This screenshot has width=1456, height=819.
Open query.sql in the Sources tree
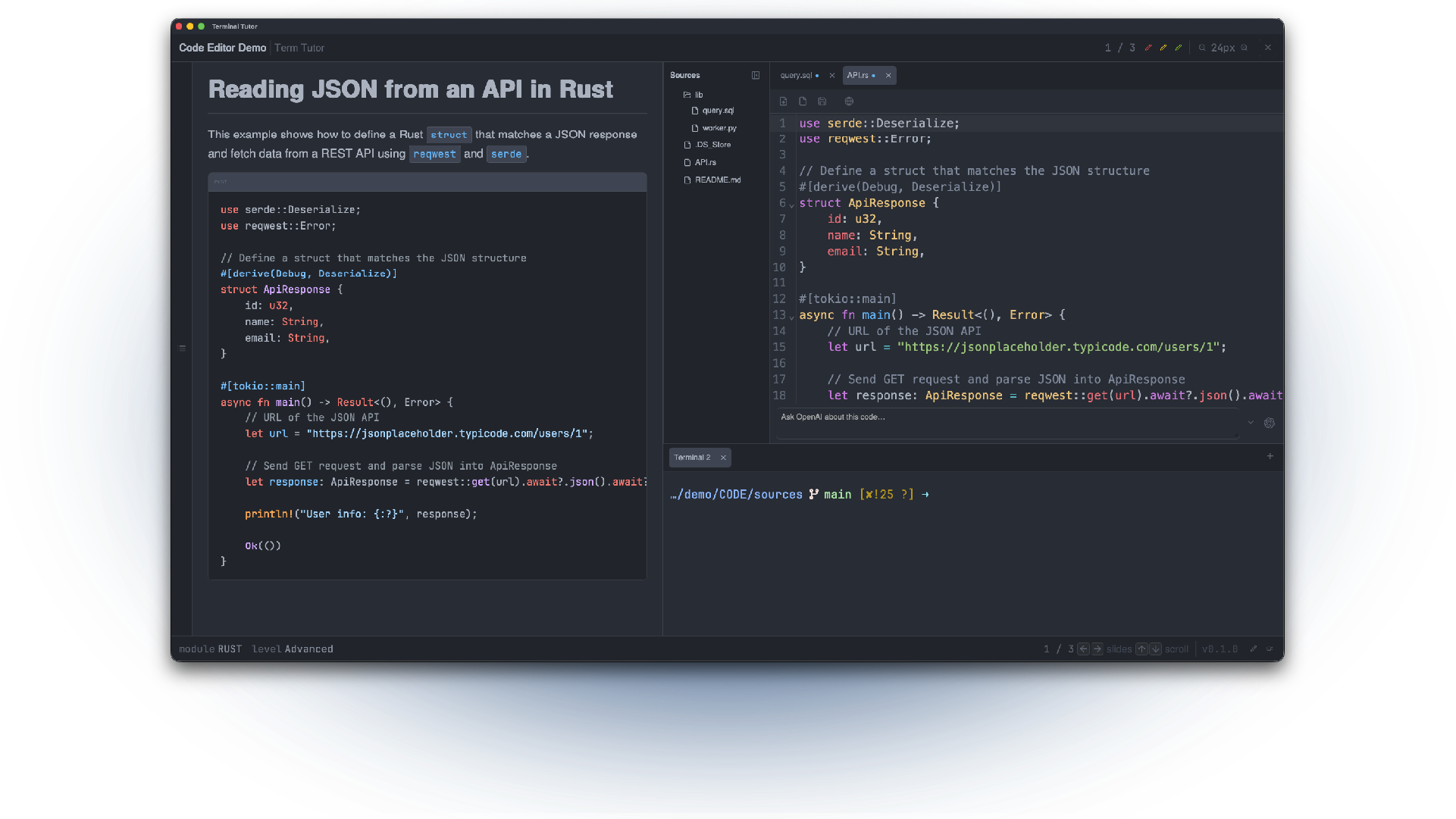click(x=712, y=111)
